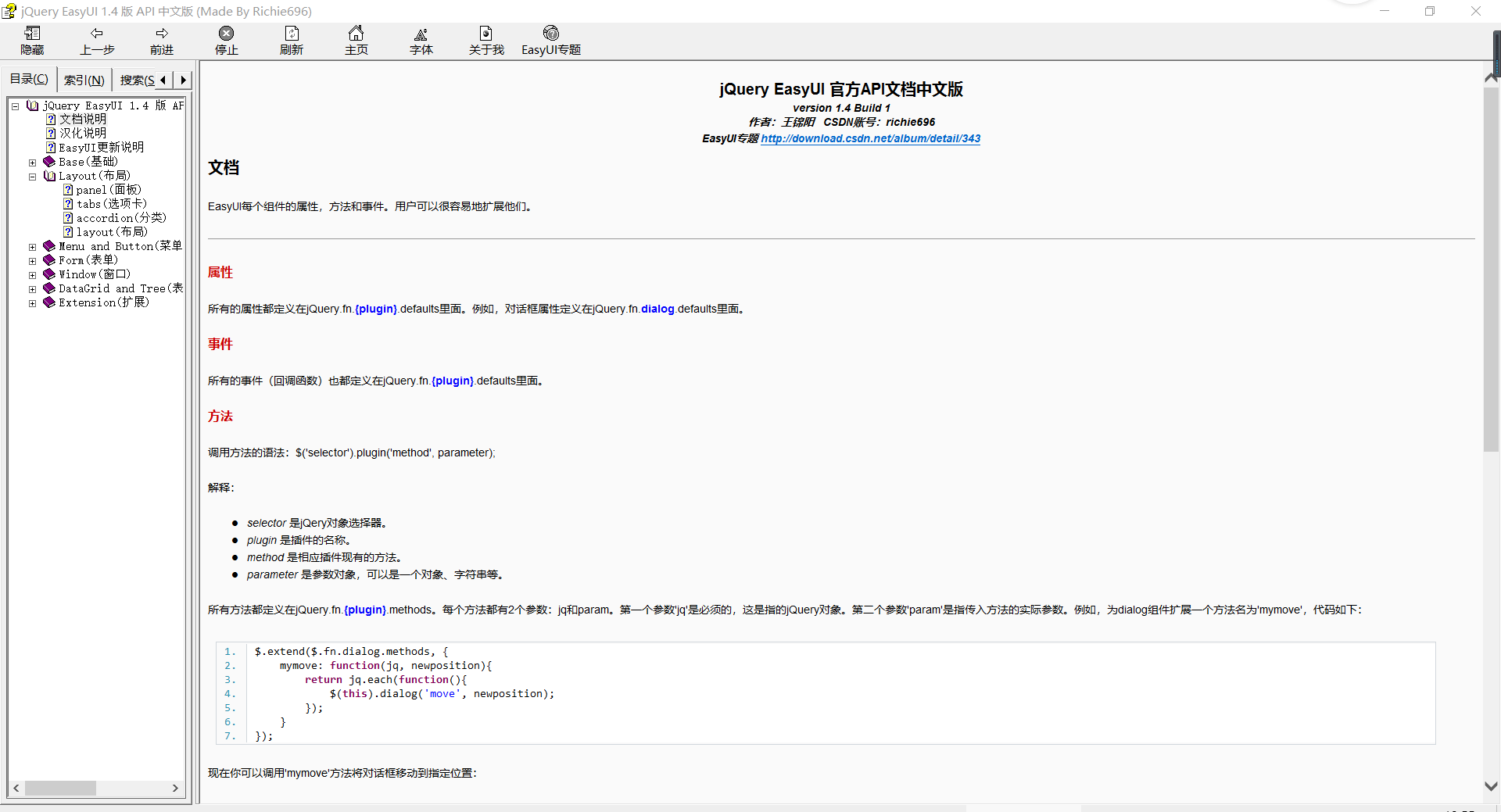Go back with the 上一步 toolbar icon
This screenshot has width=1501, height=812.
[97, 33]
